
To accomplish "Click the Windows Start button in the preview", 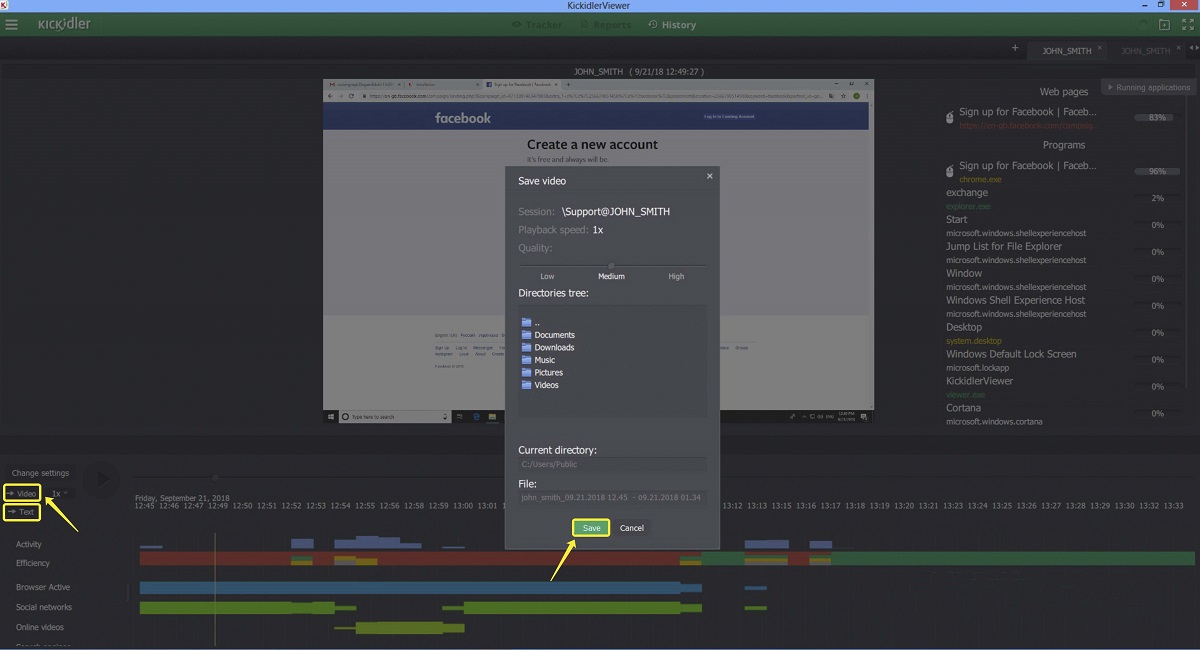I will pos(331,416).
